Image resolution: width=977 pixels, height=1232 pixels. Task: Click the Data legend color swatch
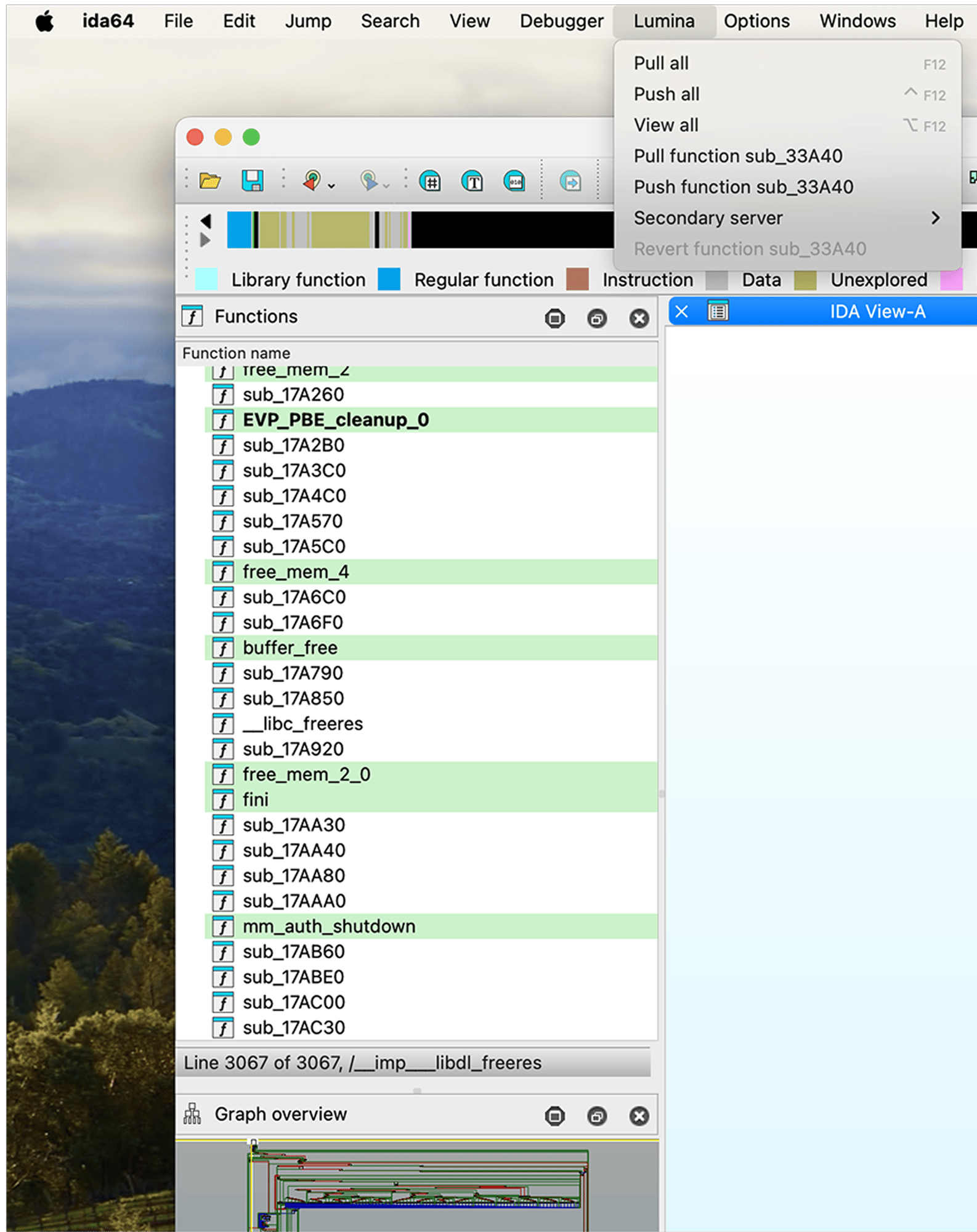716,279
